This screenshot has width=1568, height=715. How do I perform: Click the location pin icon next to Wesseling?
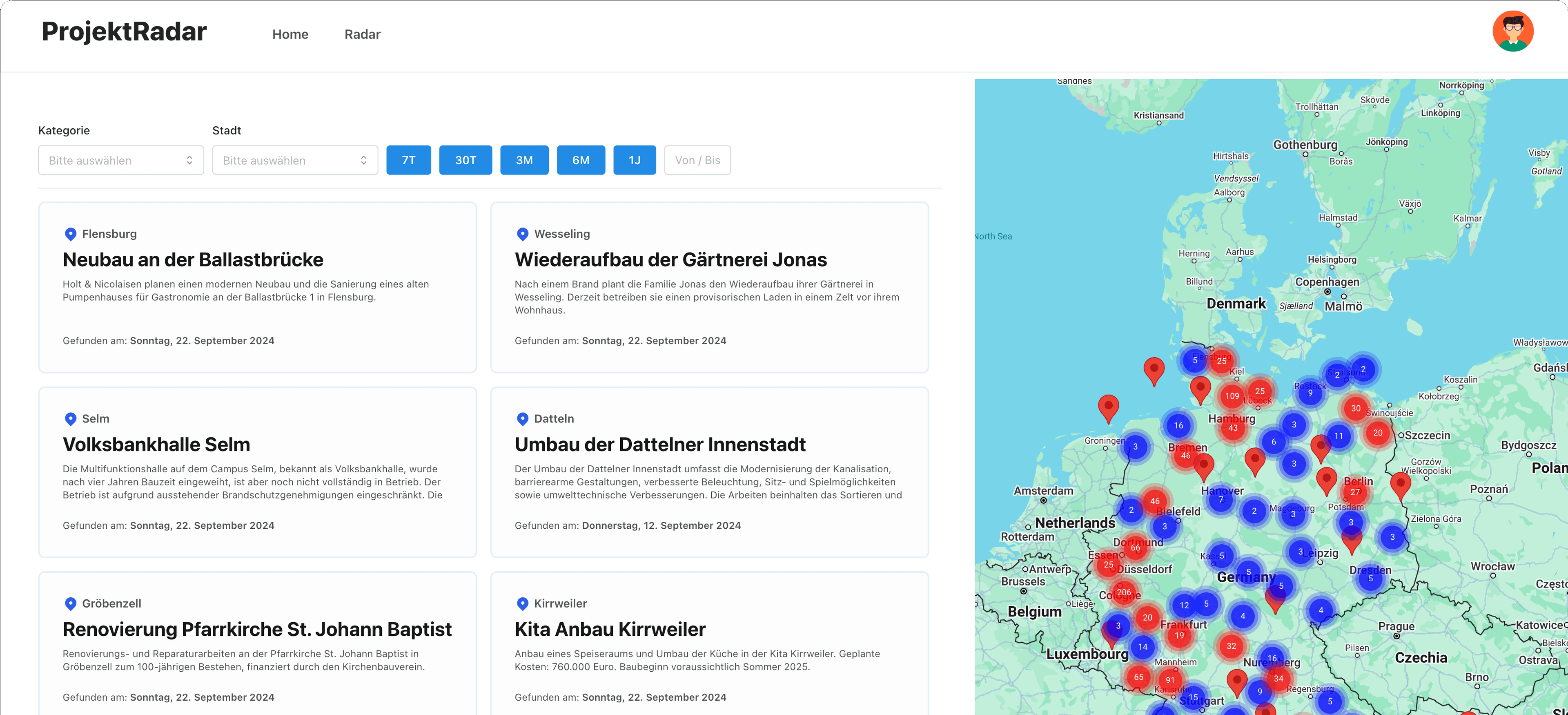522,234
